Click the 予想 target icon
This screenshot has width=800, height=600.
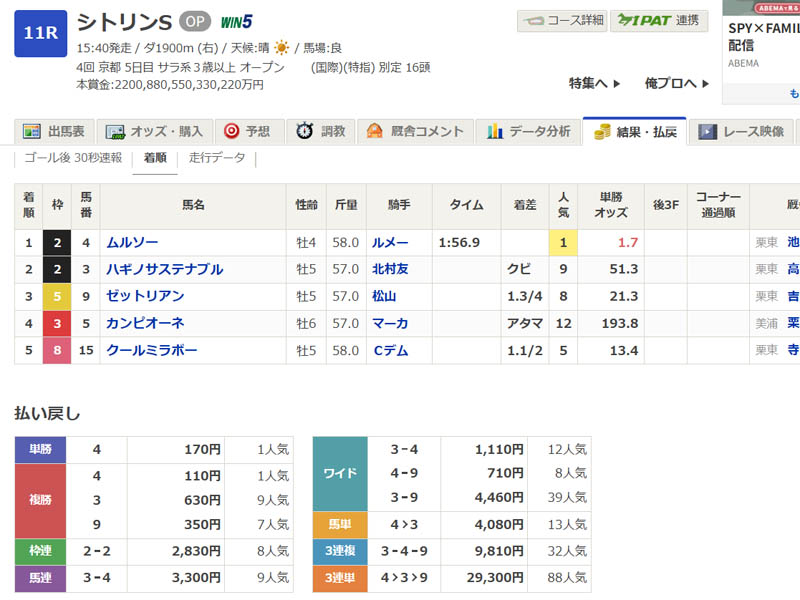(x=231, y=131)
